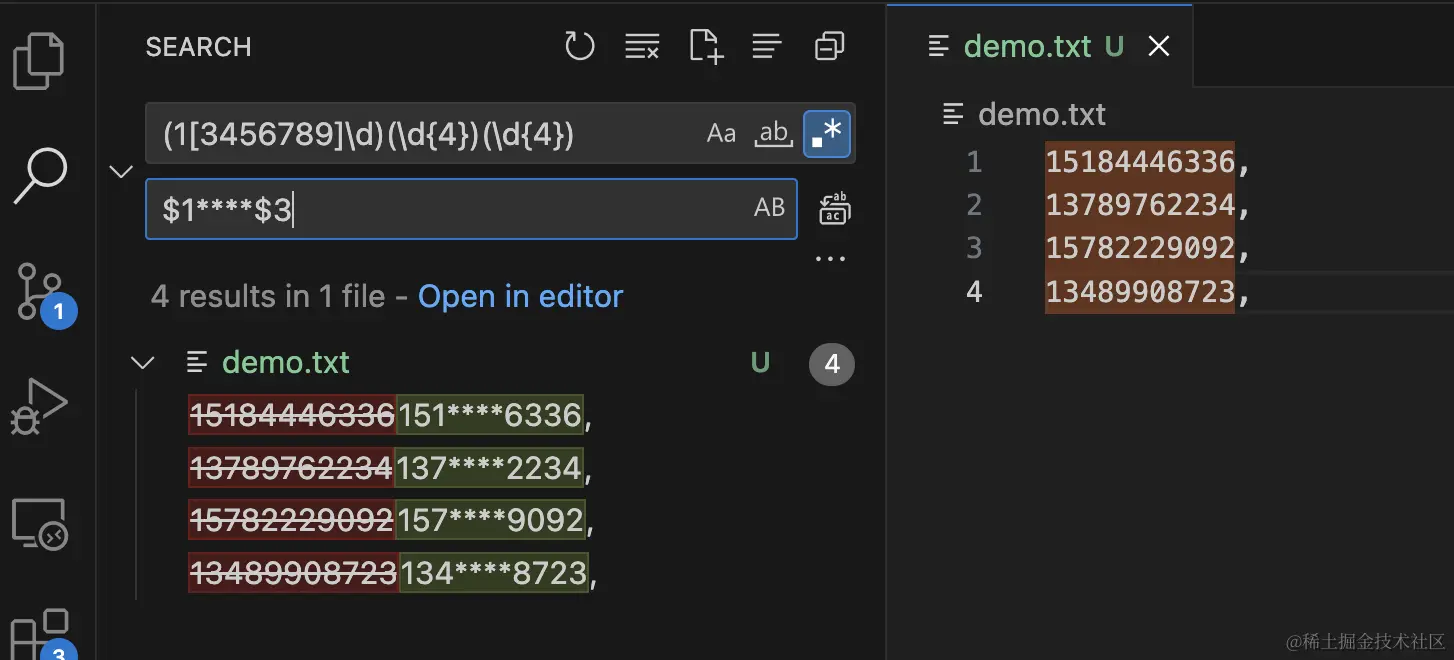Click in the search regex input field
This screenshot has width=1454, height=660.
pyautogui.click(x=420, y=134)
